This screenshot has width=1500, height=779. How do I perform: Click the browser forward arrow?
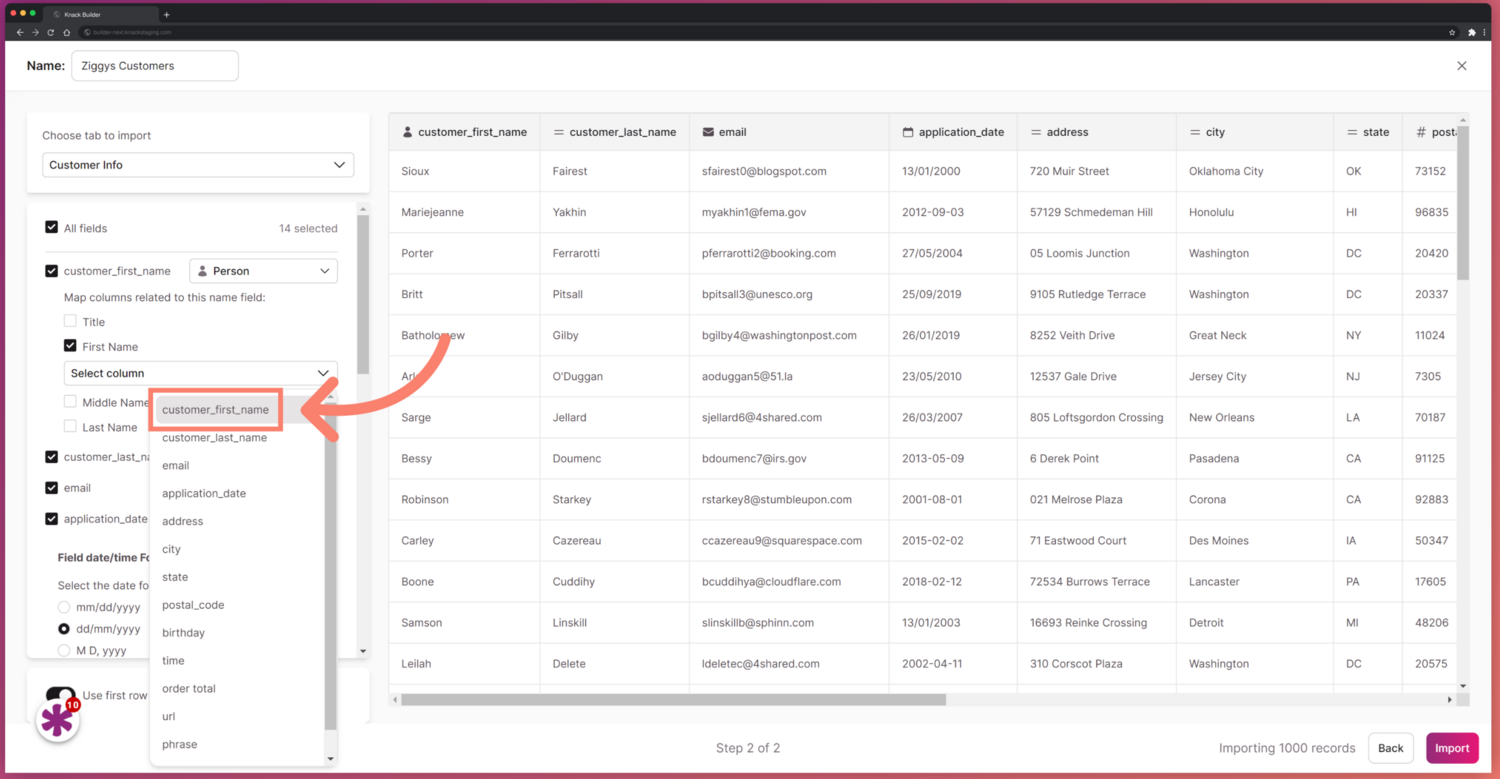(35, 32)
